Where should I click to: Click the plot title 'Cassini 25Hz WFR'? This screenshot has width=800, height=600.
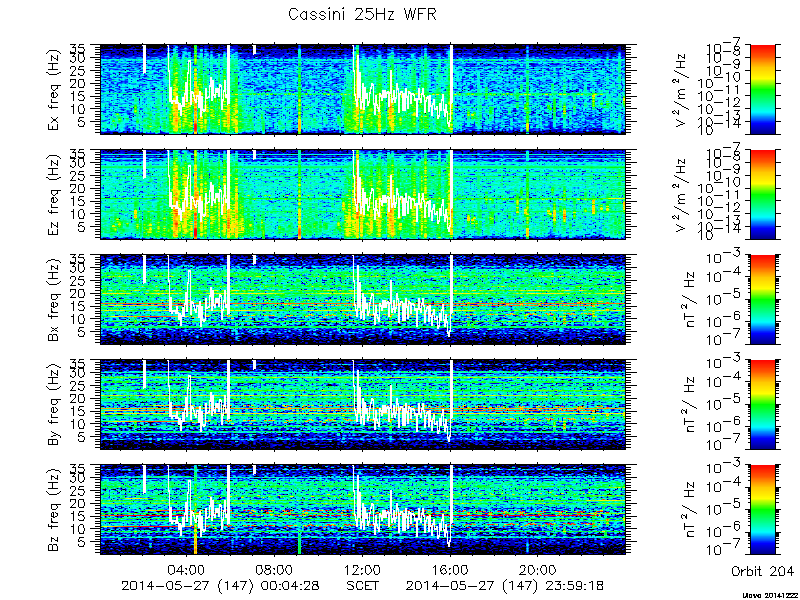362,14
